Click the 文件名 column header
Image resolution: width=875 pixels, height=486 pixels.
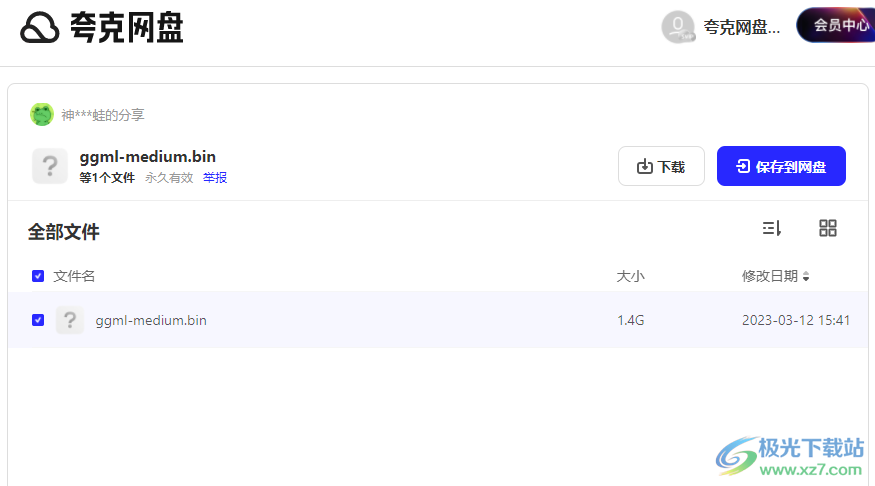(74, 276)
